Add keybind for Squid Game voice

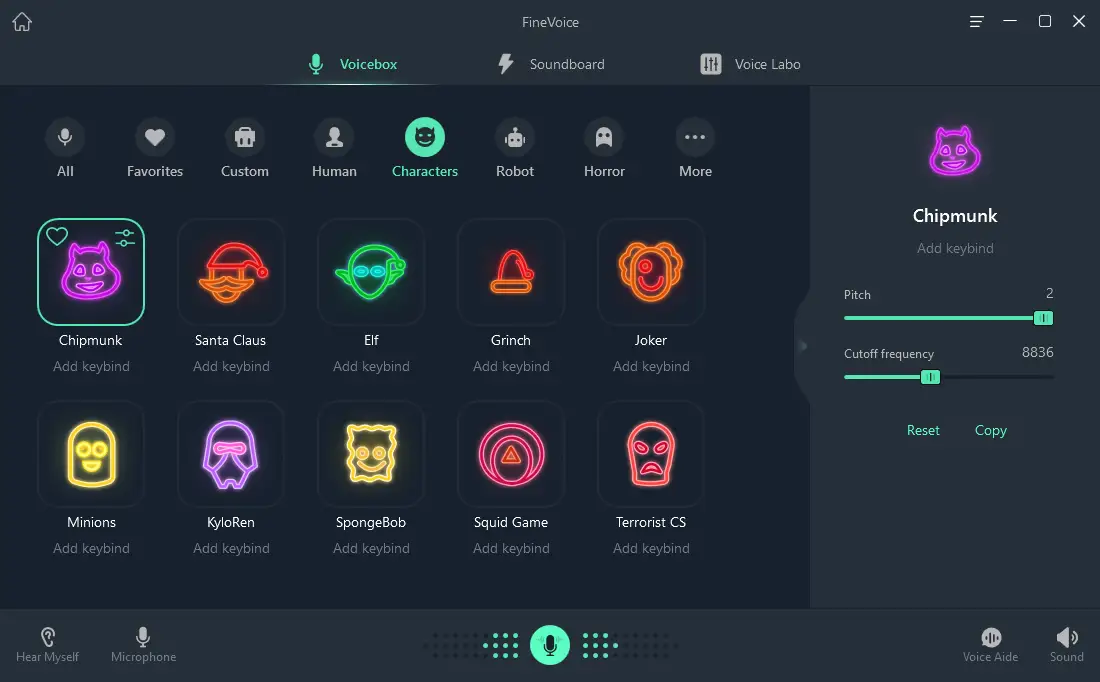point(511,548)
